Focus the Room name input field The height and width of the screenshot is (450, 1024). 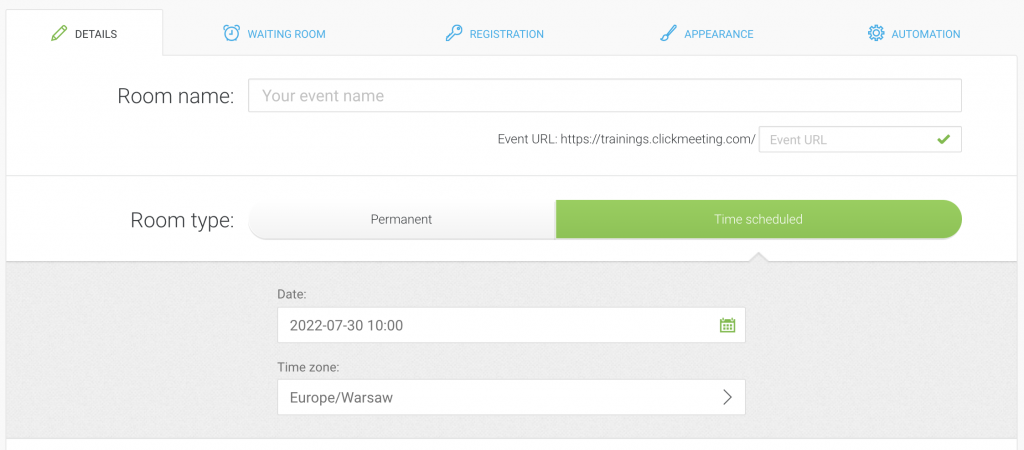[605, 95]
